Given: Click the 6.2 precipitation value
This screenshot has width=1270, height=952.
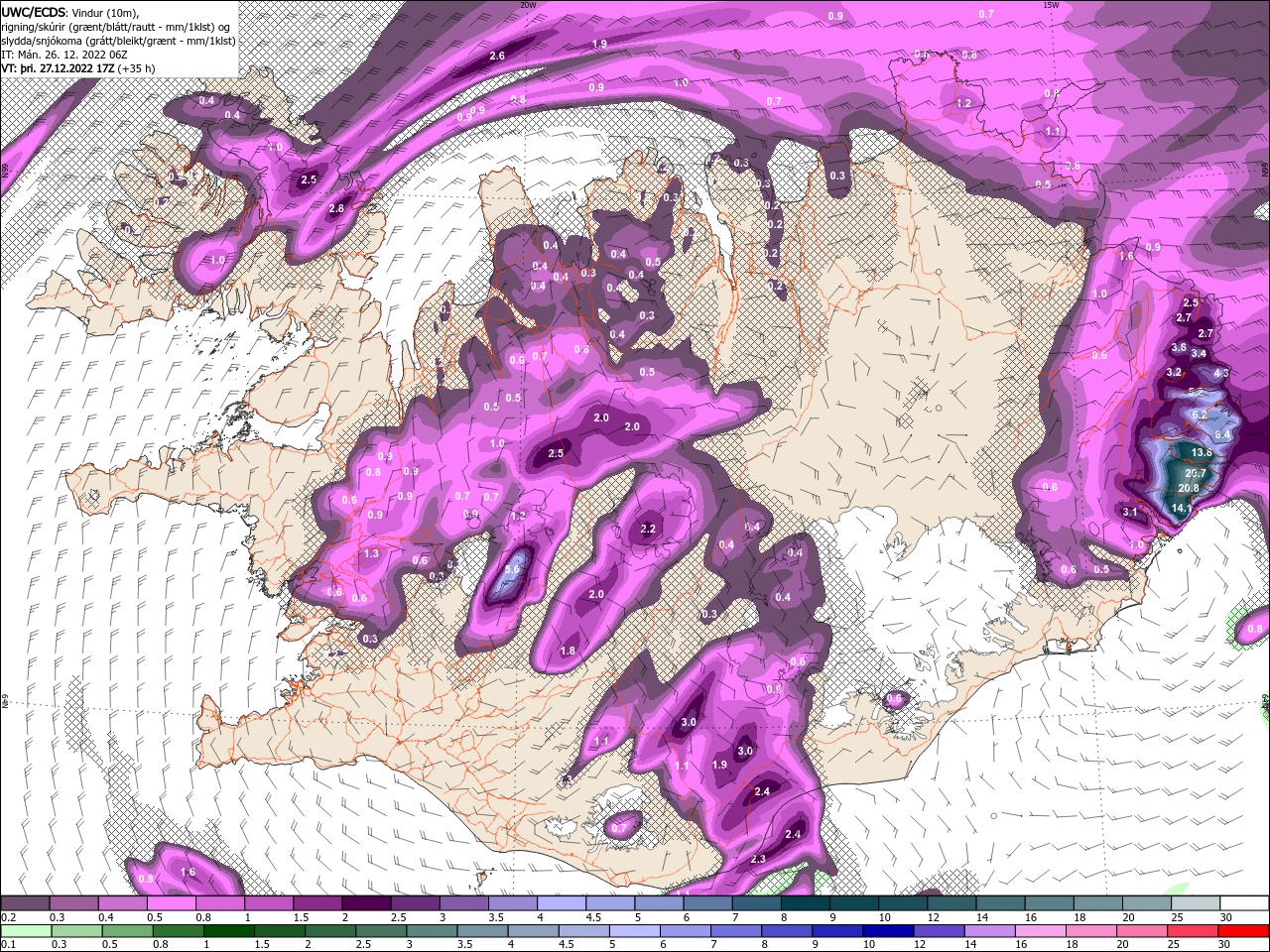Looking at the screenshot, I should 1199,415.
